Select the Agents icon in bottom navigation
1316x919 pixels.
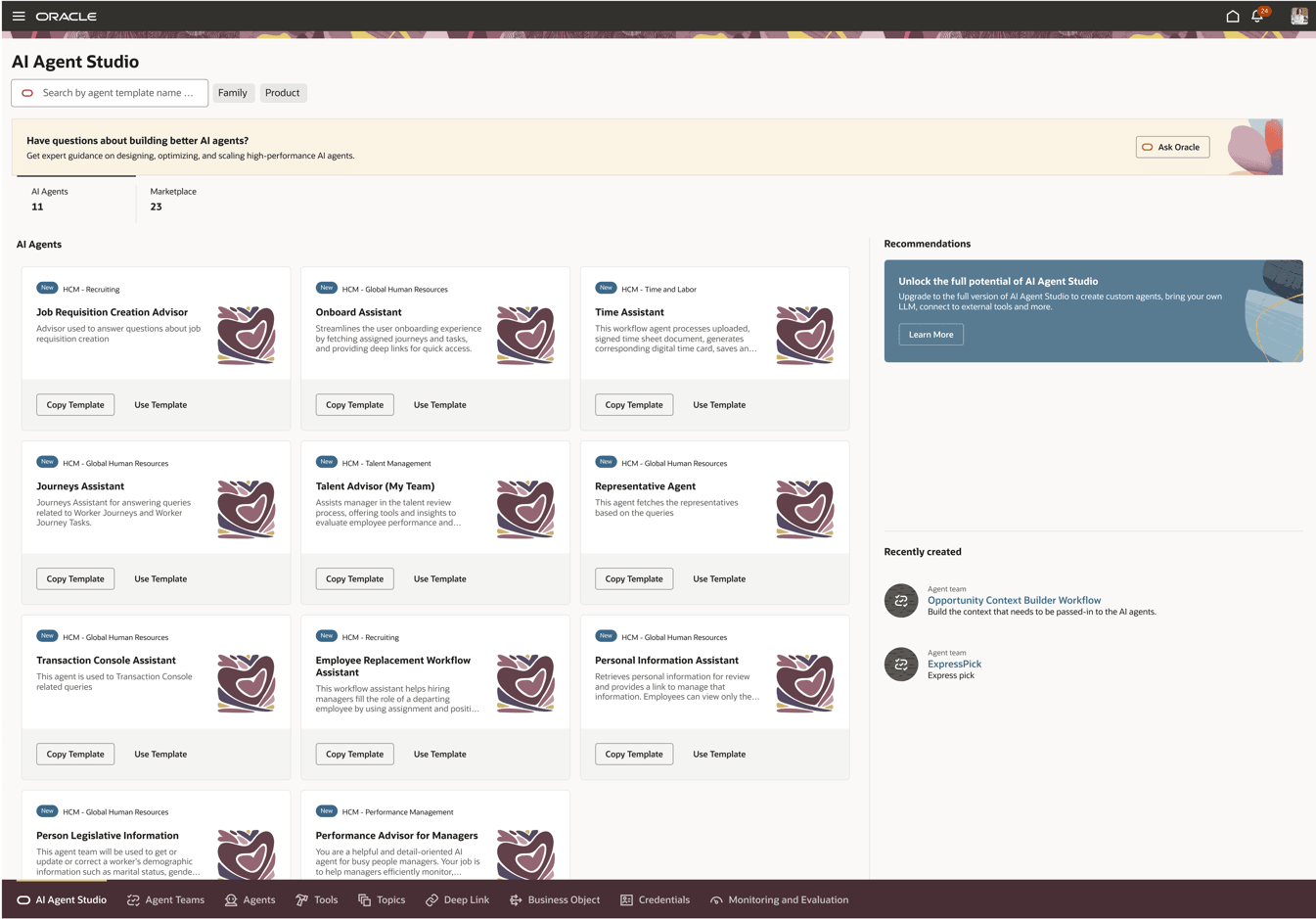click(250, 899)
